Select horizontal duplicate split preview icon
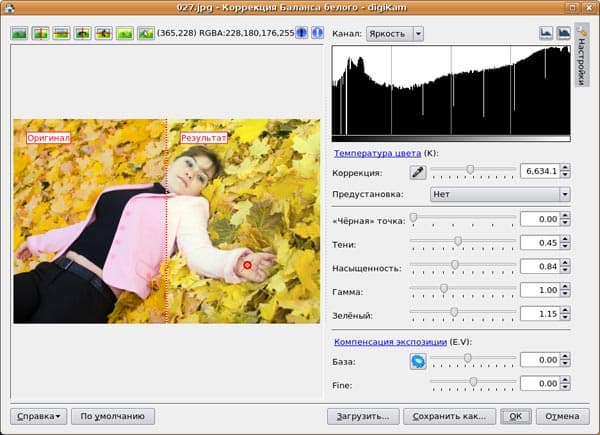This screenshot has height=435, width=600. coord(104,33)
